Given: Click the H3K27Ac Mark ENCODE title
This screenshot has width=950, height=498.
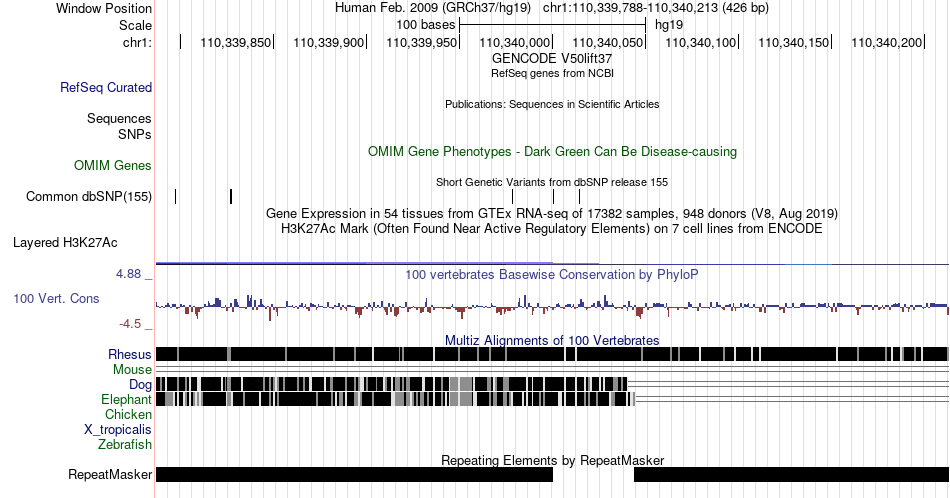Looking at the screenshot, I should point(552,228).
